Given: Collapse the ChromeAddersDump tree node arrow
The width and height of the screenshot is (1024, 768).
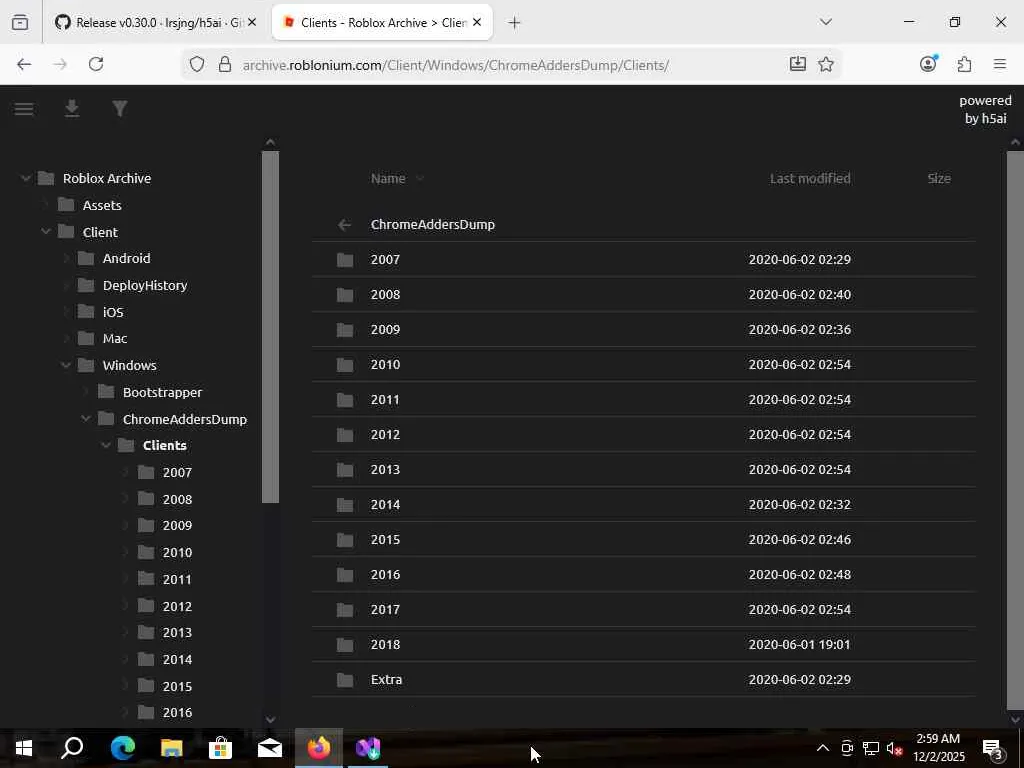Looking at the screenshot, I should (x=86, y=419).
